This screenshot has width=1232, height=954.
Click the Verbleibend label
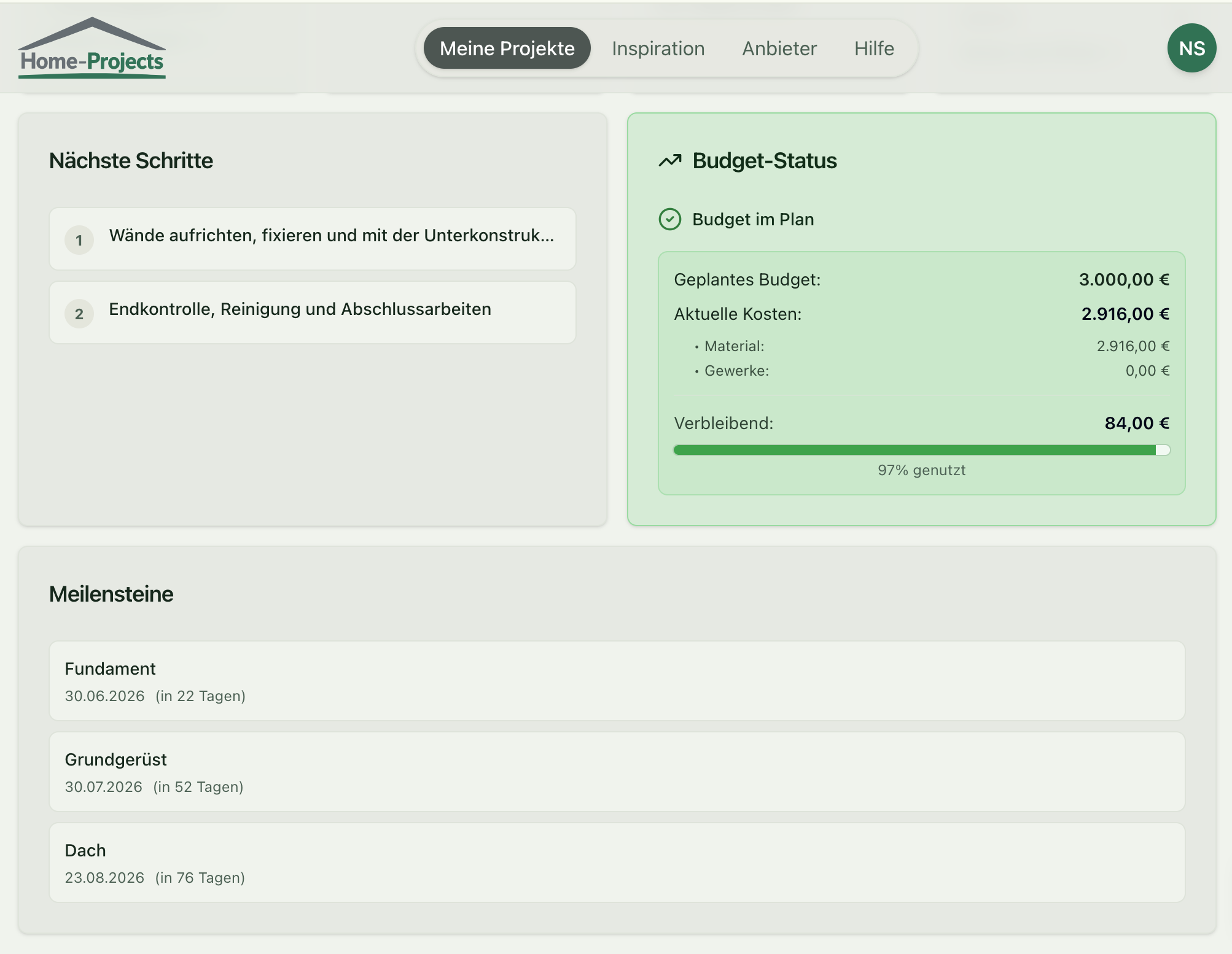pyautogui.click(x=723, y=423)
